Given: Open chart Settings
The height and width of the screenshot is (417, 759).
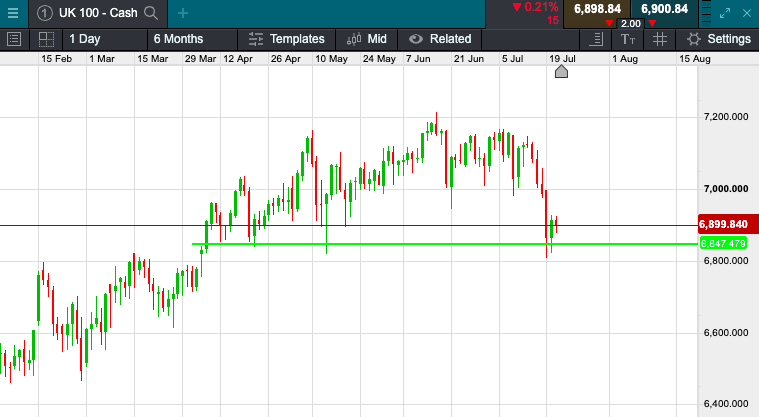Looking at the screenshot, I should [x=718, y=39].
